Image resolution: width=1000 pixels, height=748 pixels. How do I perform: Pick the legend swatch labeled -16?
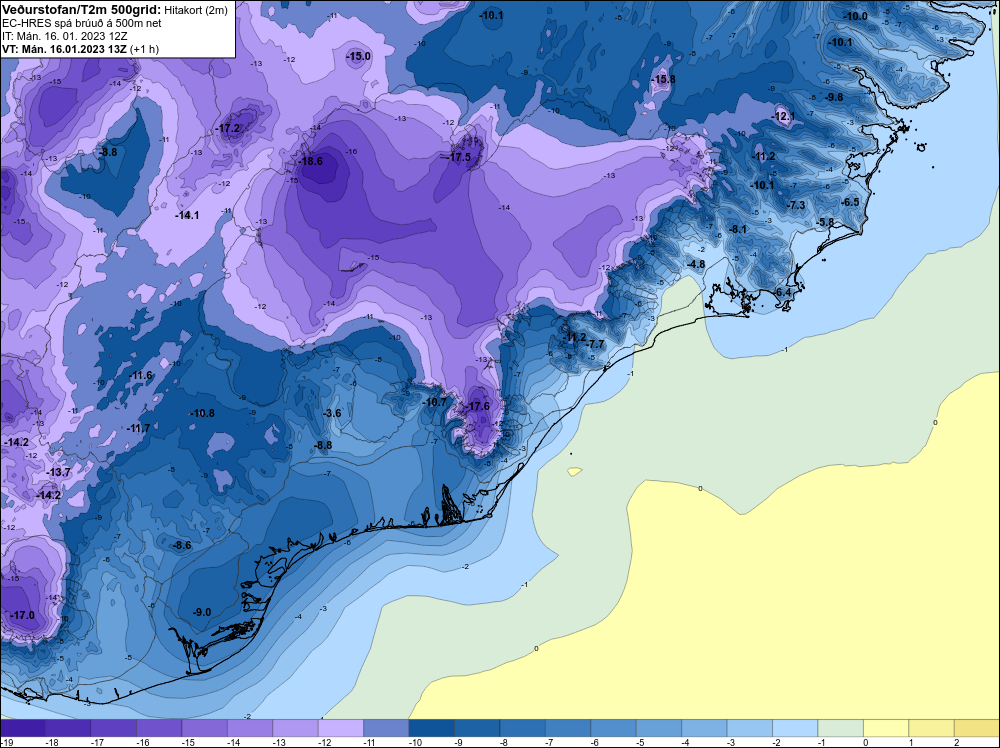click(159, 728)
